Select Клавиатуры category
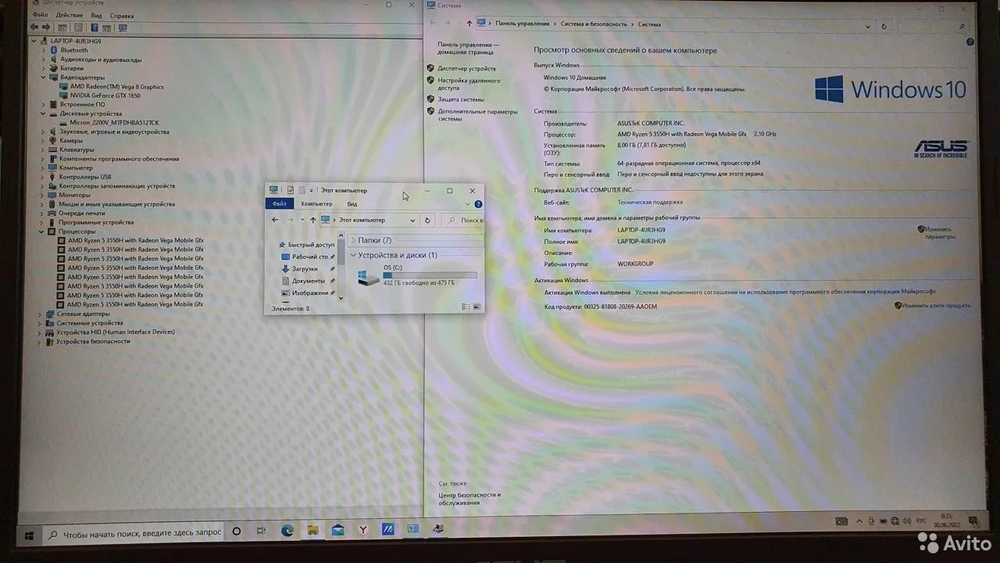This screenshot has width=1000, height=563. [x=77, y=150]
